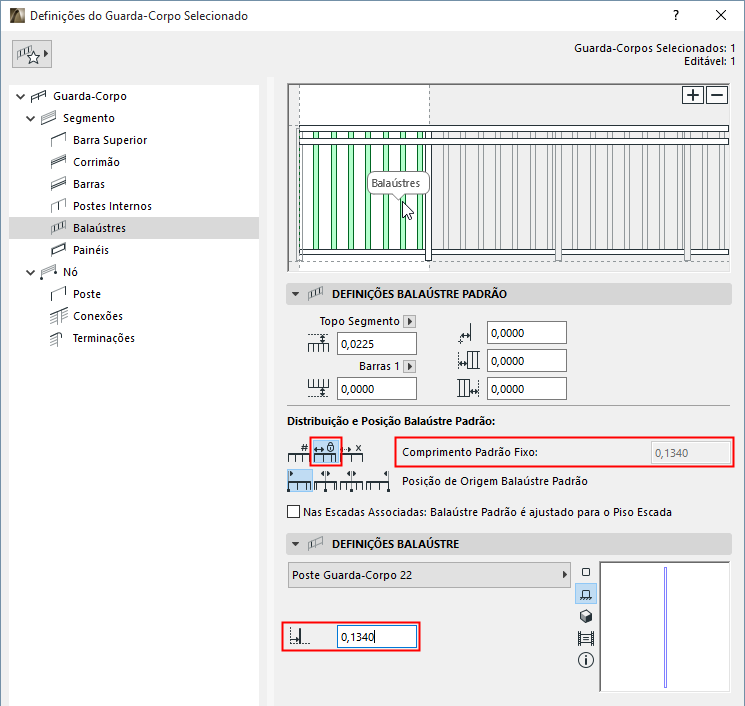Select Balaústres tree item
The width and height of the screenshot is (745, 706).
(x=134, y=228)
